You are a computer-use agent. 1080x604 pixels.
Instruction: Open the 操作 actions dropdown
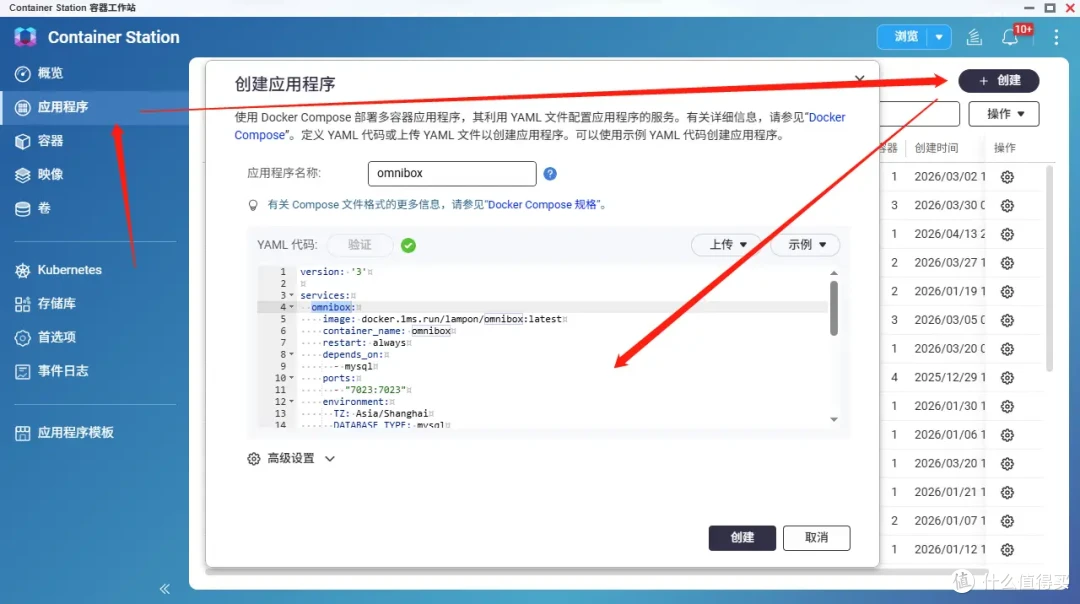pos(1004,114)
